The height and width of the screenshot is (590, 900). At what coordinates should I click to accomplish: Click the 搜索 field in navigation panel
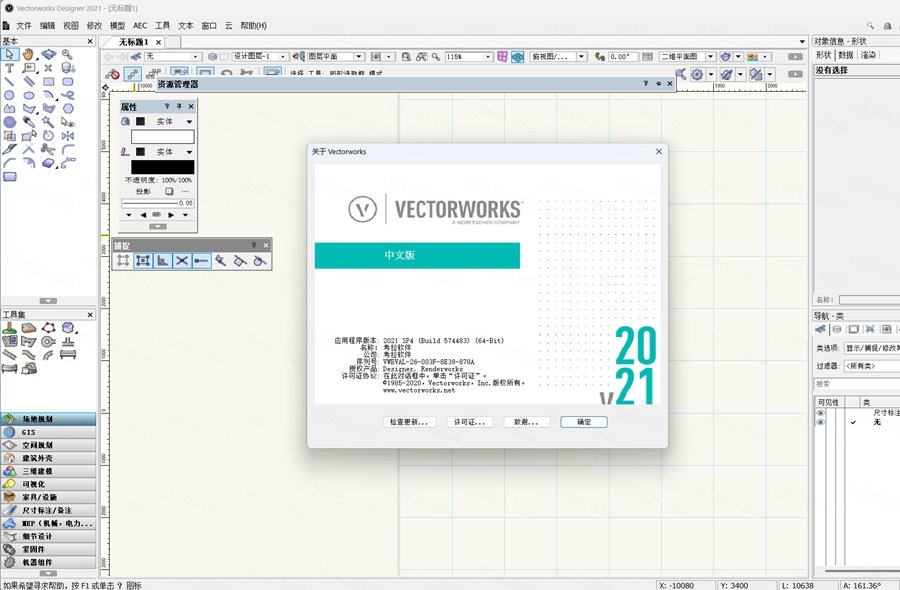click(x=857, y=383)
